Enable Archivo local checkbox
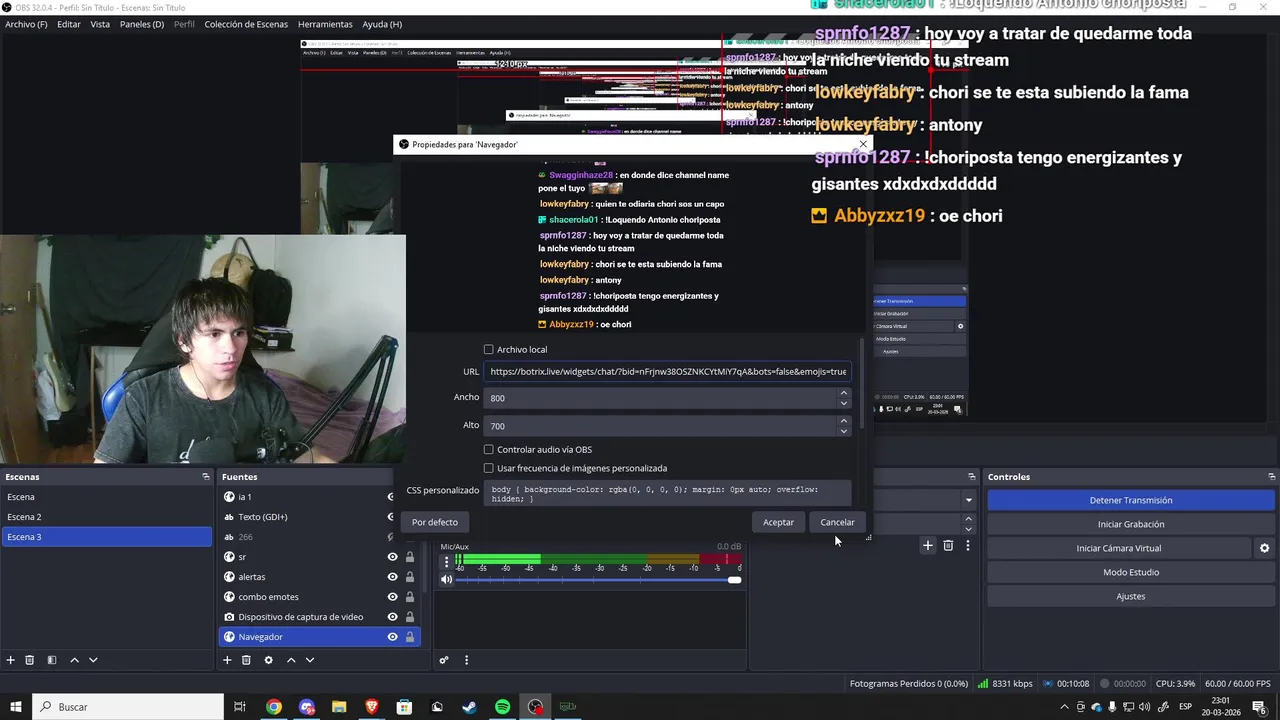 489,350
